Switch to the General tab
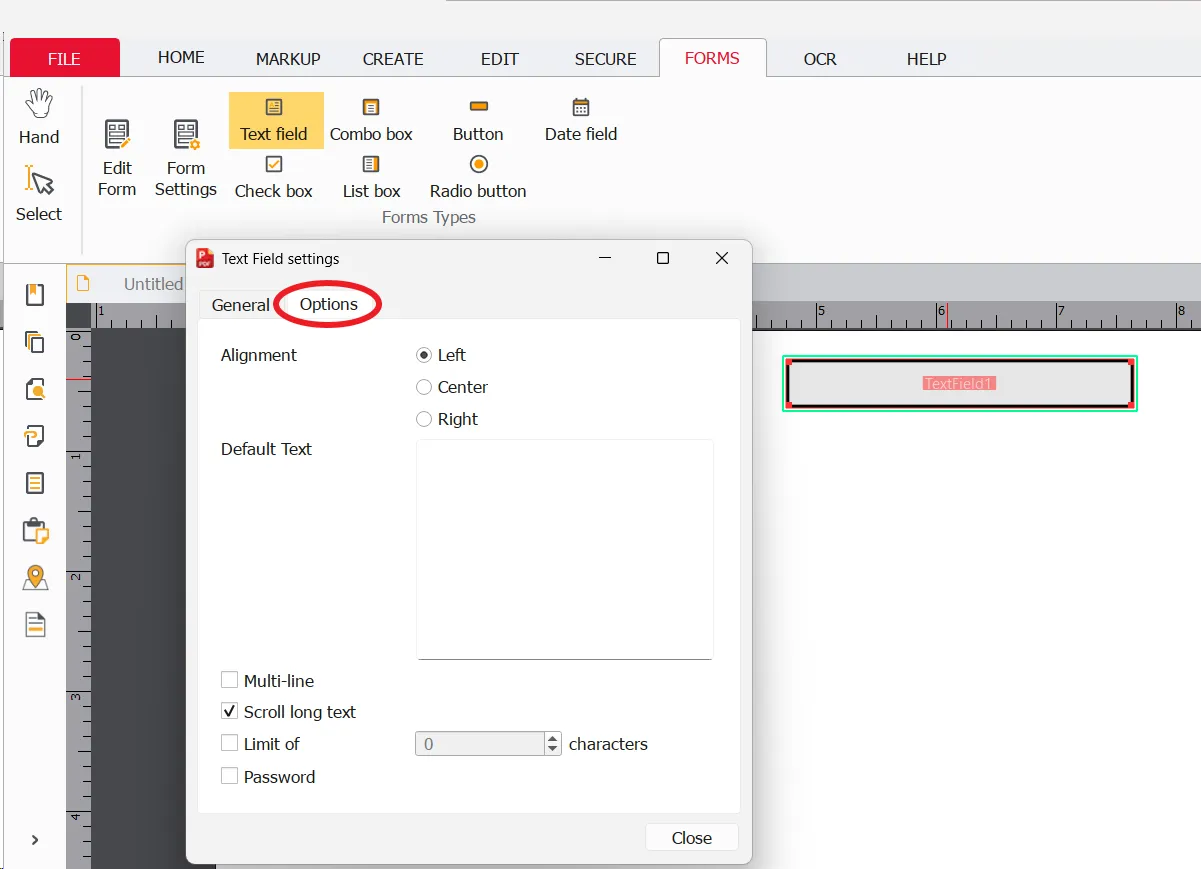Image resolution: width=1201 pixels, height=869 pixels. tap(240, 305)
